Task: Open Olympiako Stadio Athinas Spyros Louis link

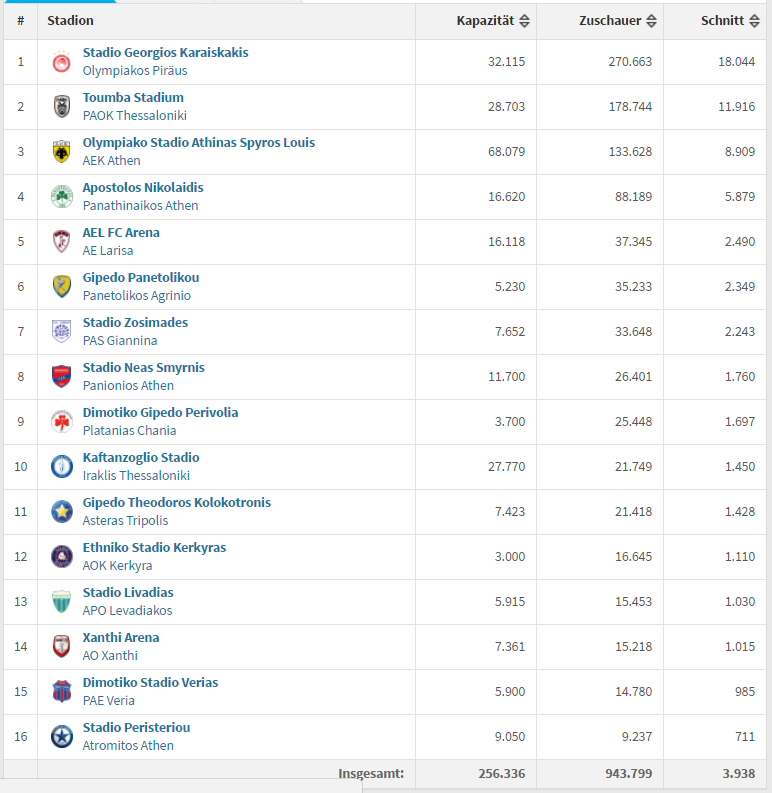Action: coord(198,143)
